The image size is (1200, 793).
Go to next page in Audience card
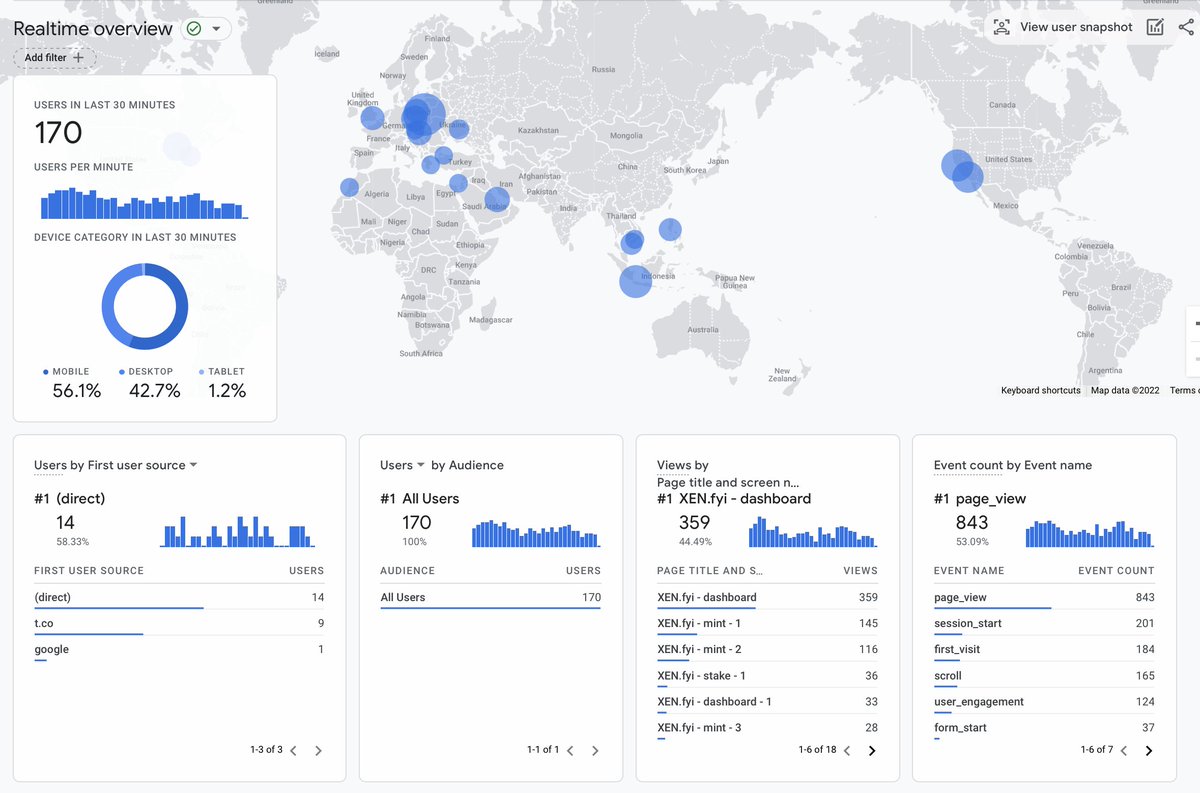pyautogui.click(x=595, y=750)
